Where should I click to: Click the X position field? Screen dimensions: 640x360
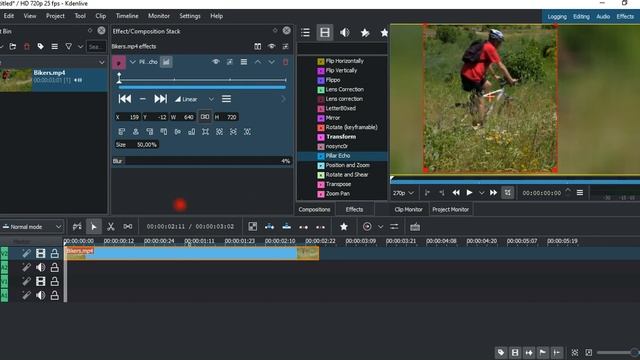[x=128, y=117]
